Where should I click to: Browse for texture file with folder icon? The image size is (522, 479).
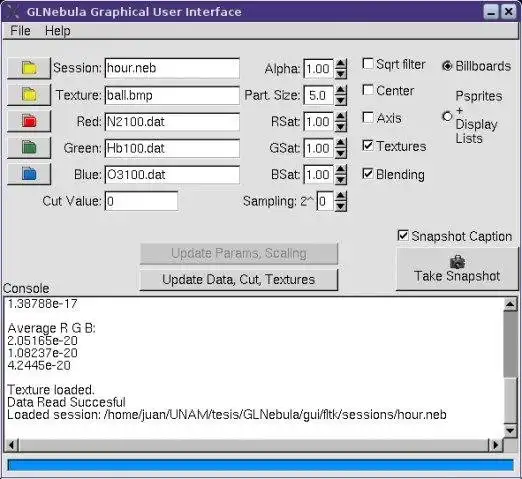[x=29, y=95]
